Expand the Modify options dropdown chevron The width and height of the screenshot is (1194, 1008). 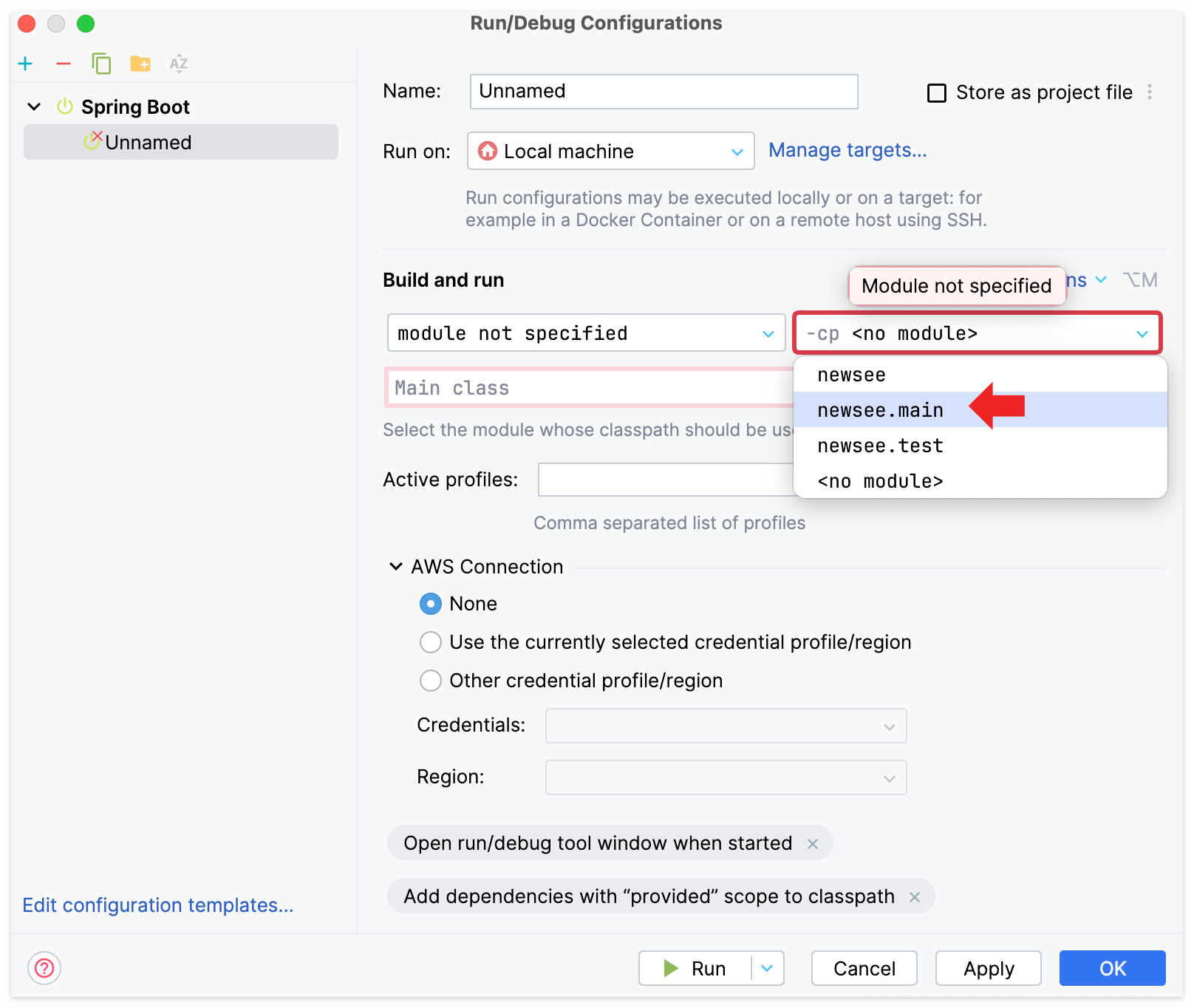pyautogui.click(x=1101, y=279)
